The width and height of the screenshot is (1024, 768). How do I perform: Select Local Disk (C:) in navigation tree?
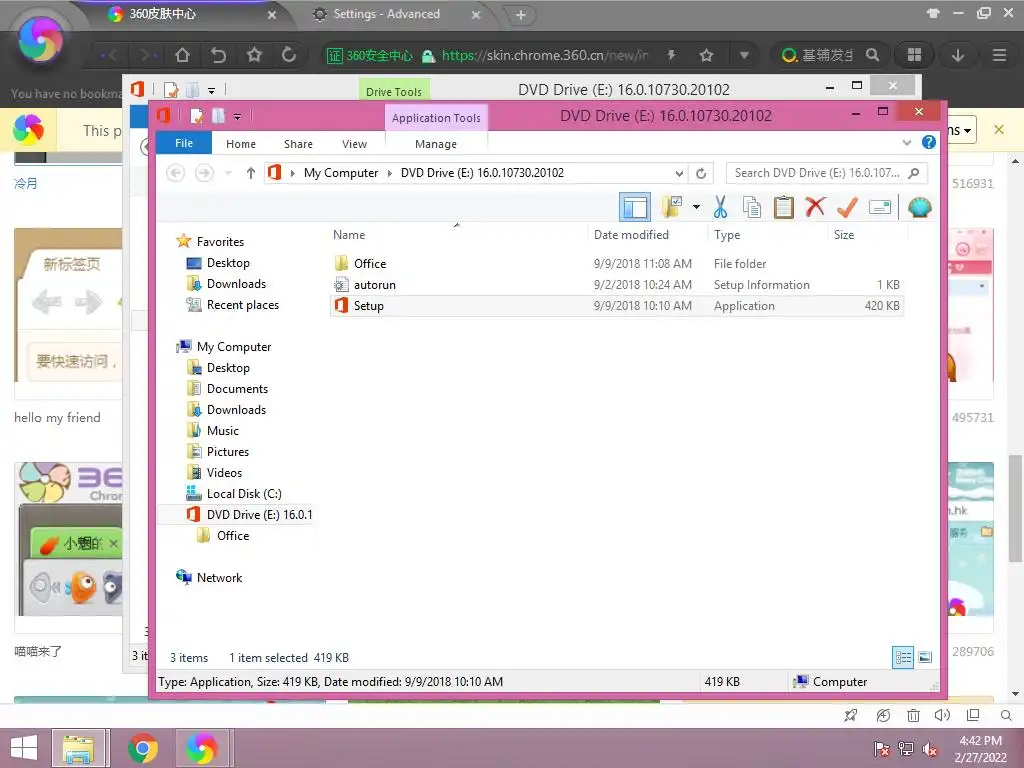pyautogui.click(x=244, y=494)
